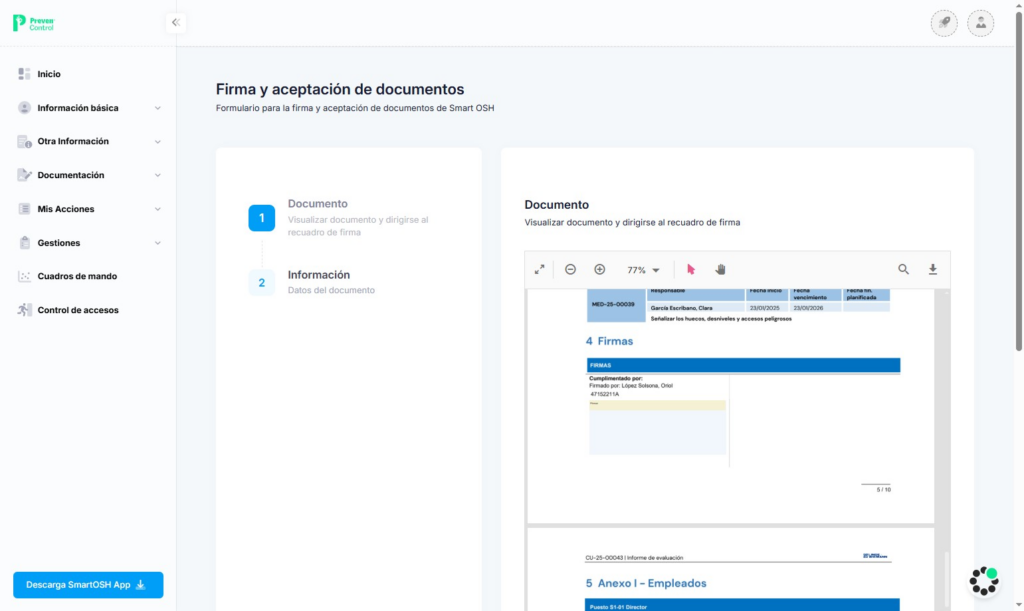1024x611 pixels.
Task: Open the rocket icon in header
Action: [x=944, y=23]
